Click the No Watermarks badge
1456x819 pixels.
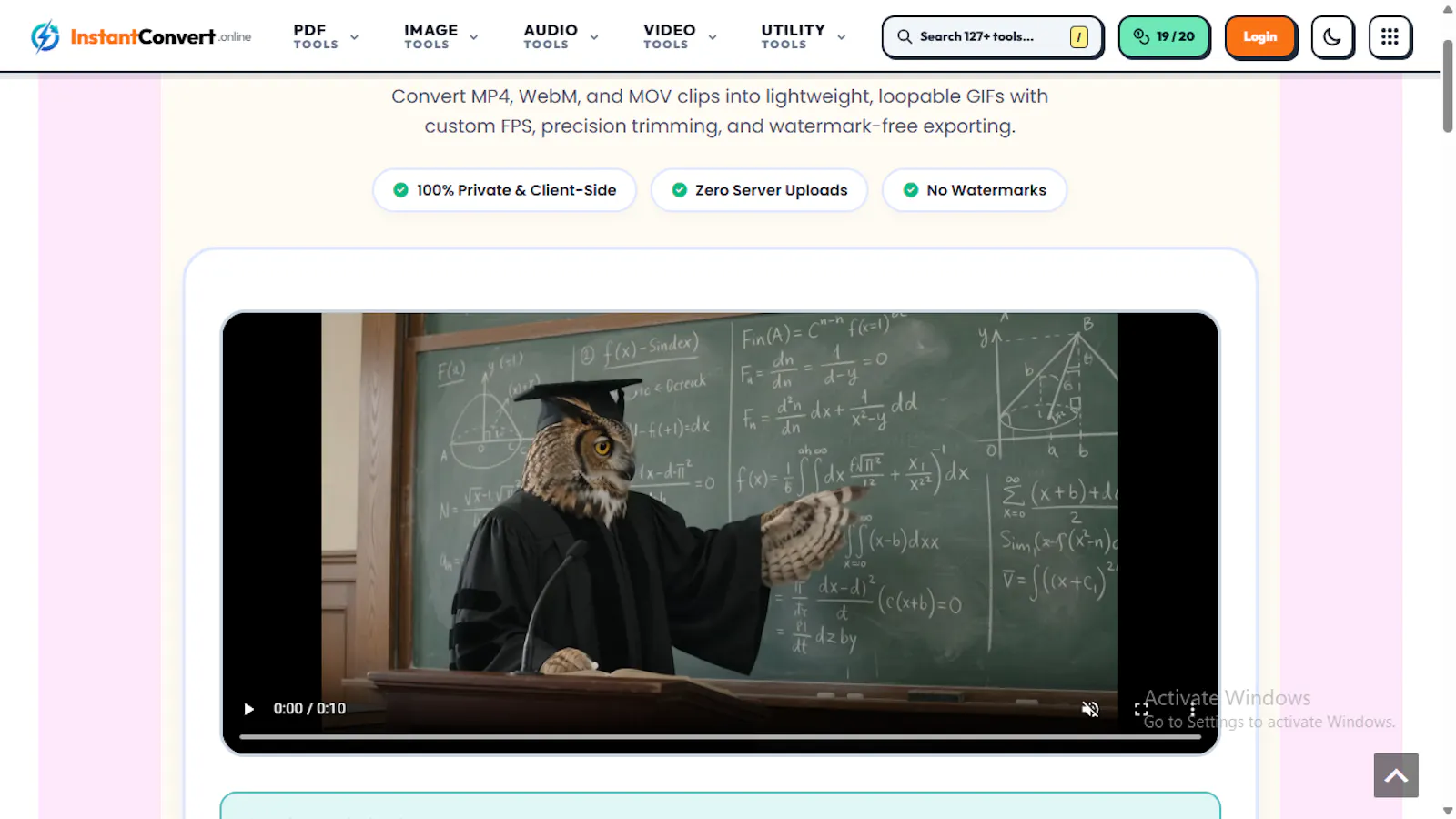click(x=974, y=190)
